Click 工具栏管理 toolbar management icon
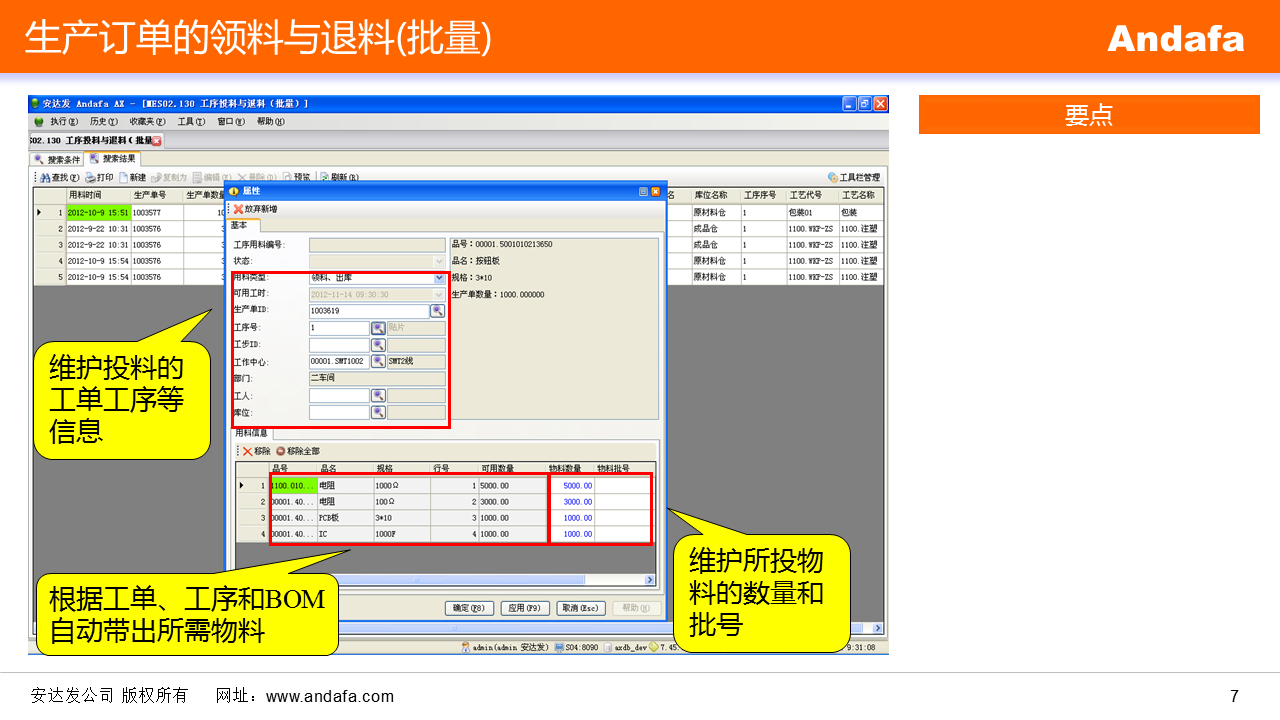The width and height of the screenshot is (1280, 720). pos(833,177)
